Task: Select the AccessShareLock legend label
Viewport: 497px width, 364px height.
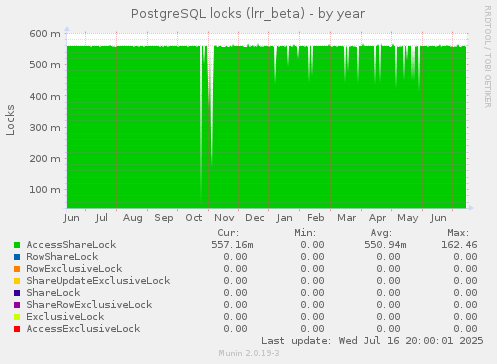Action: coord(71,245)
